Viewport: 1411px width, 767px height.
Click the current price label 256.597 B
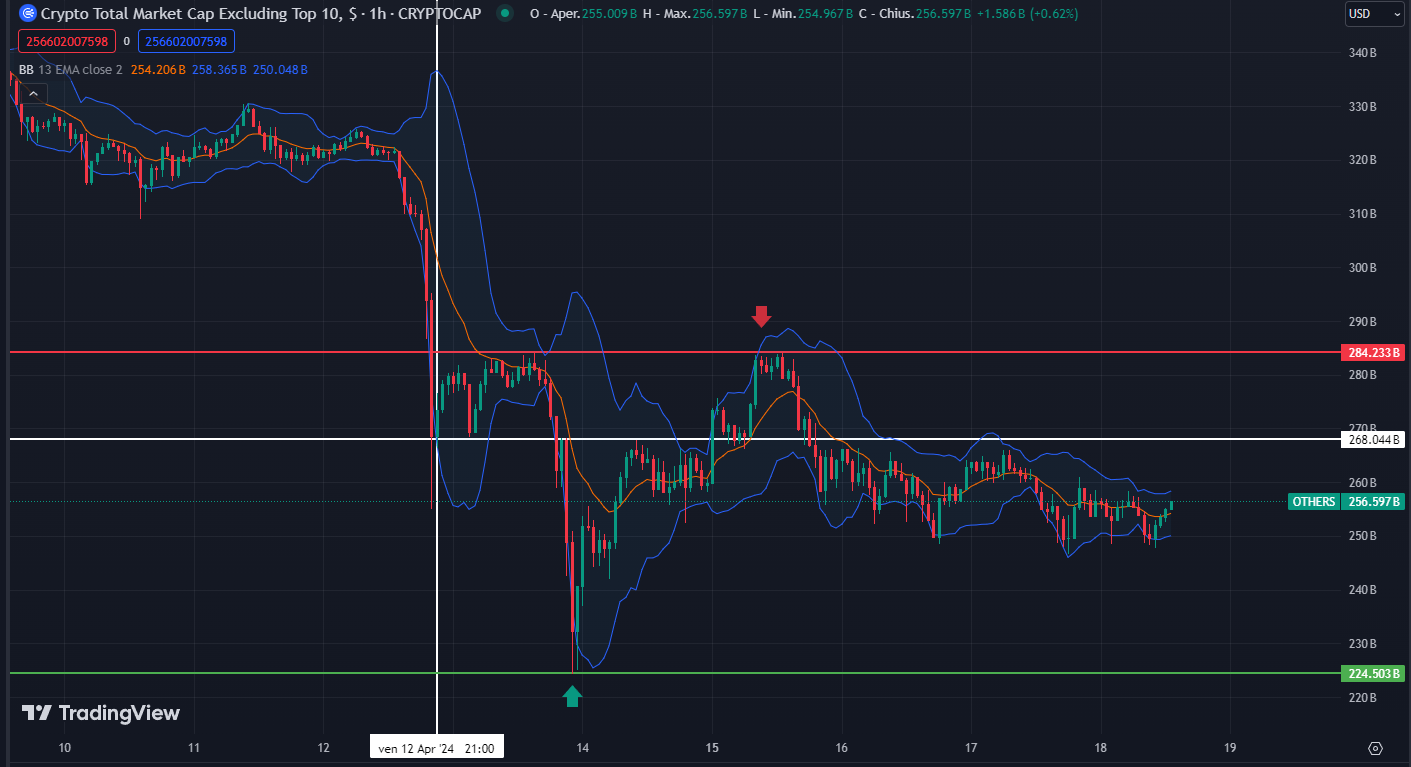[x=1372, y=502]
